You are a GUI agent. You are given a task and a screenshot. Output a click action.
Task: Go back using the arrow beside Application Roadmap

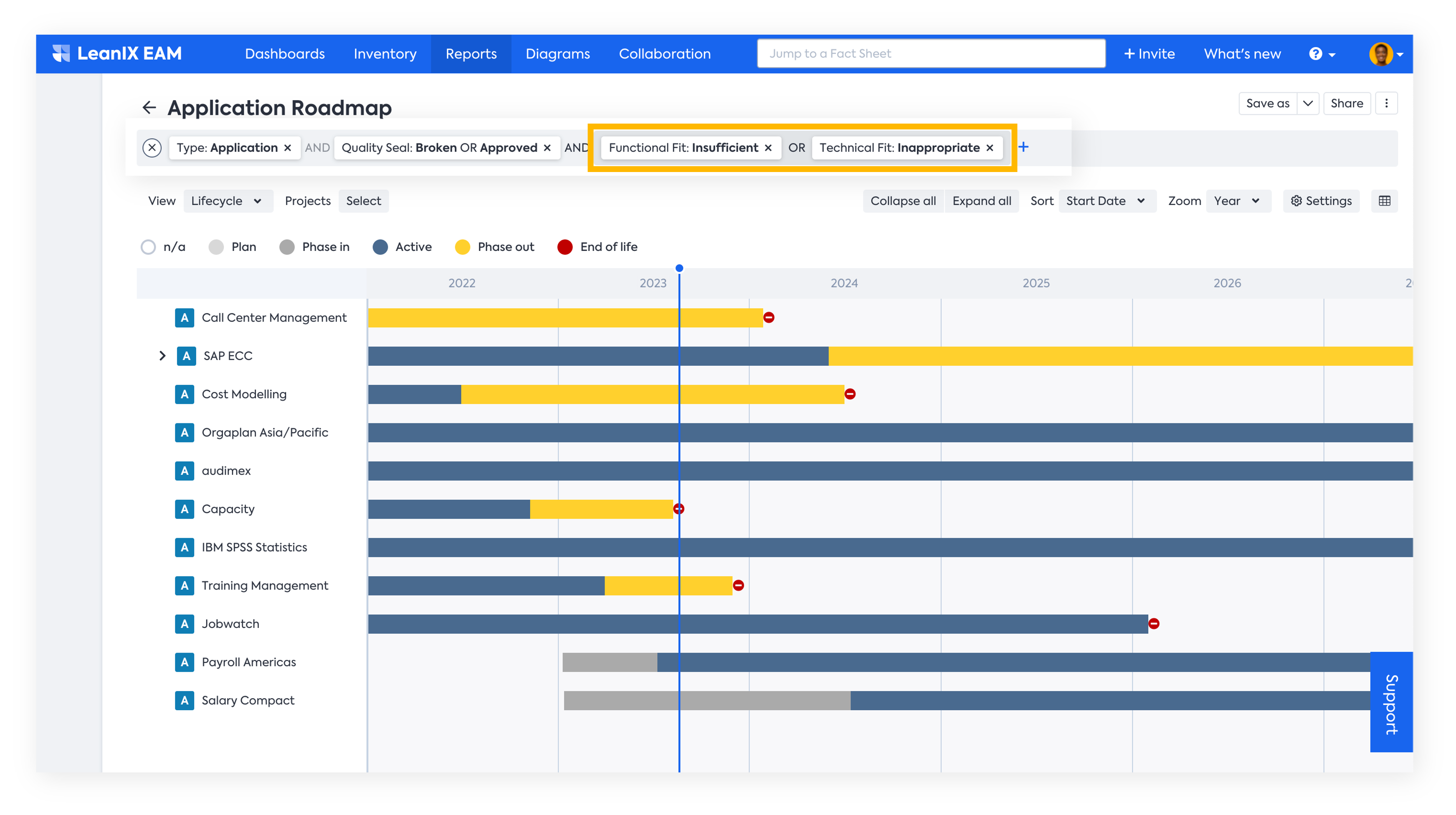[149, 107]
